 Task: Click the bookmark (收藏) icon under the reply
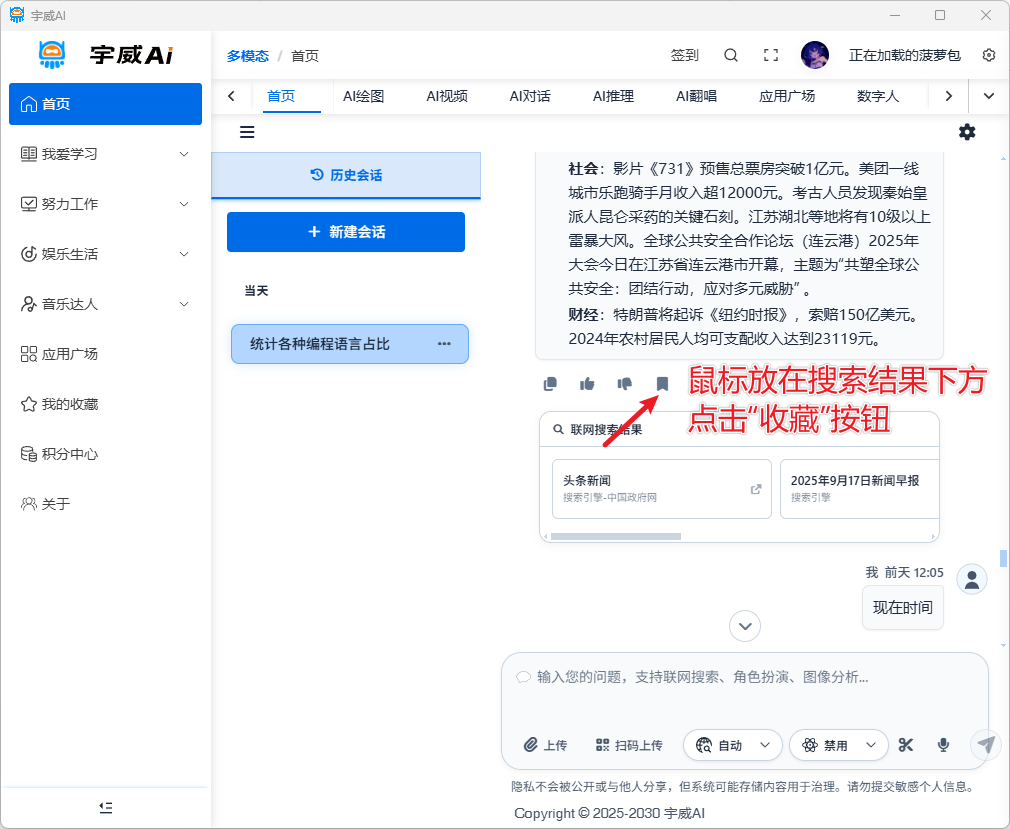pyautogui.click(x=661, y=383)
